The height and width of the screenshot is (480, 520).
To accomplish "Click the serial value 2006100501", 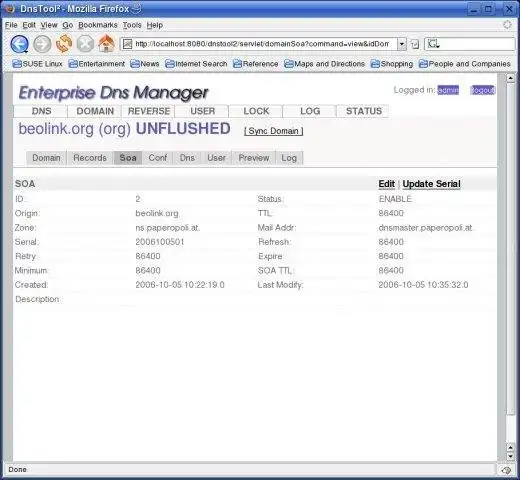I will [x=160, y=242].
